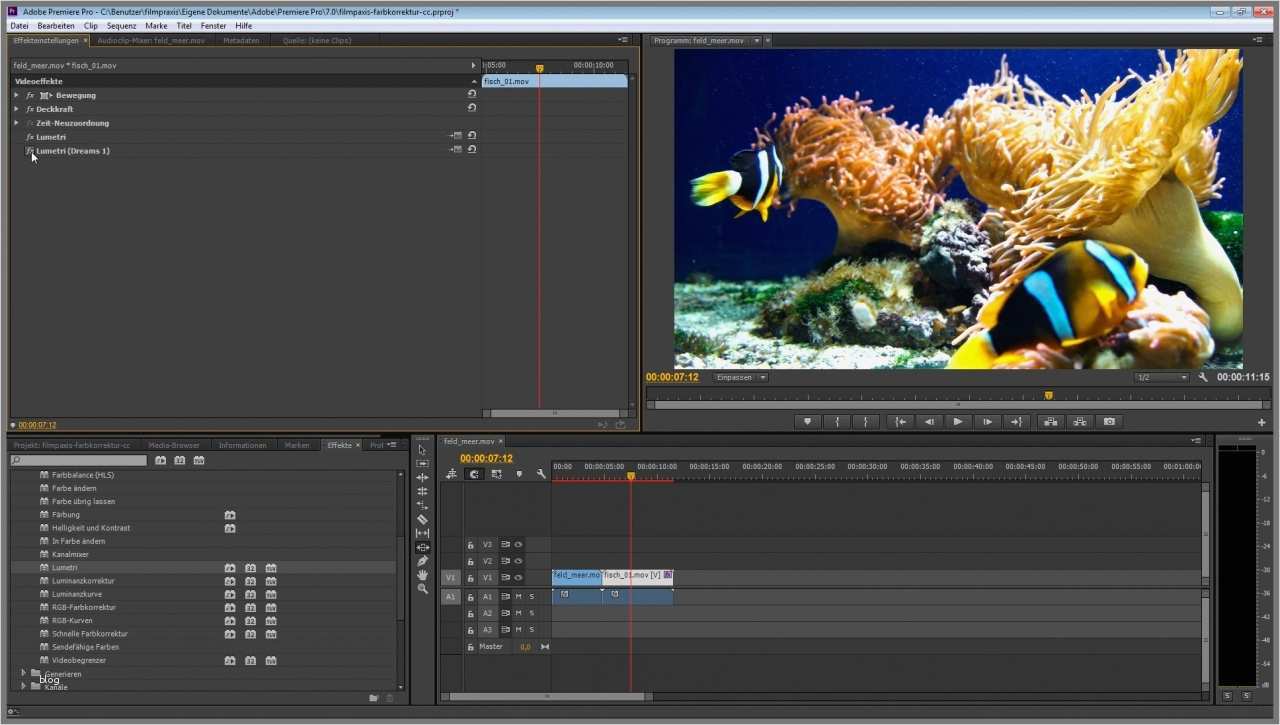Activate the Zoom tool below the Hand tool
This screenshot has width=1280, height=725.
(x=423, y=588)
